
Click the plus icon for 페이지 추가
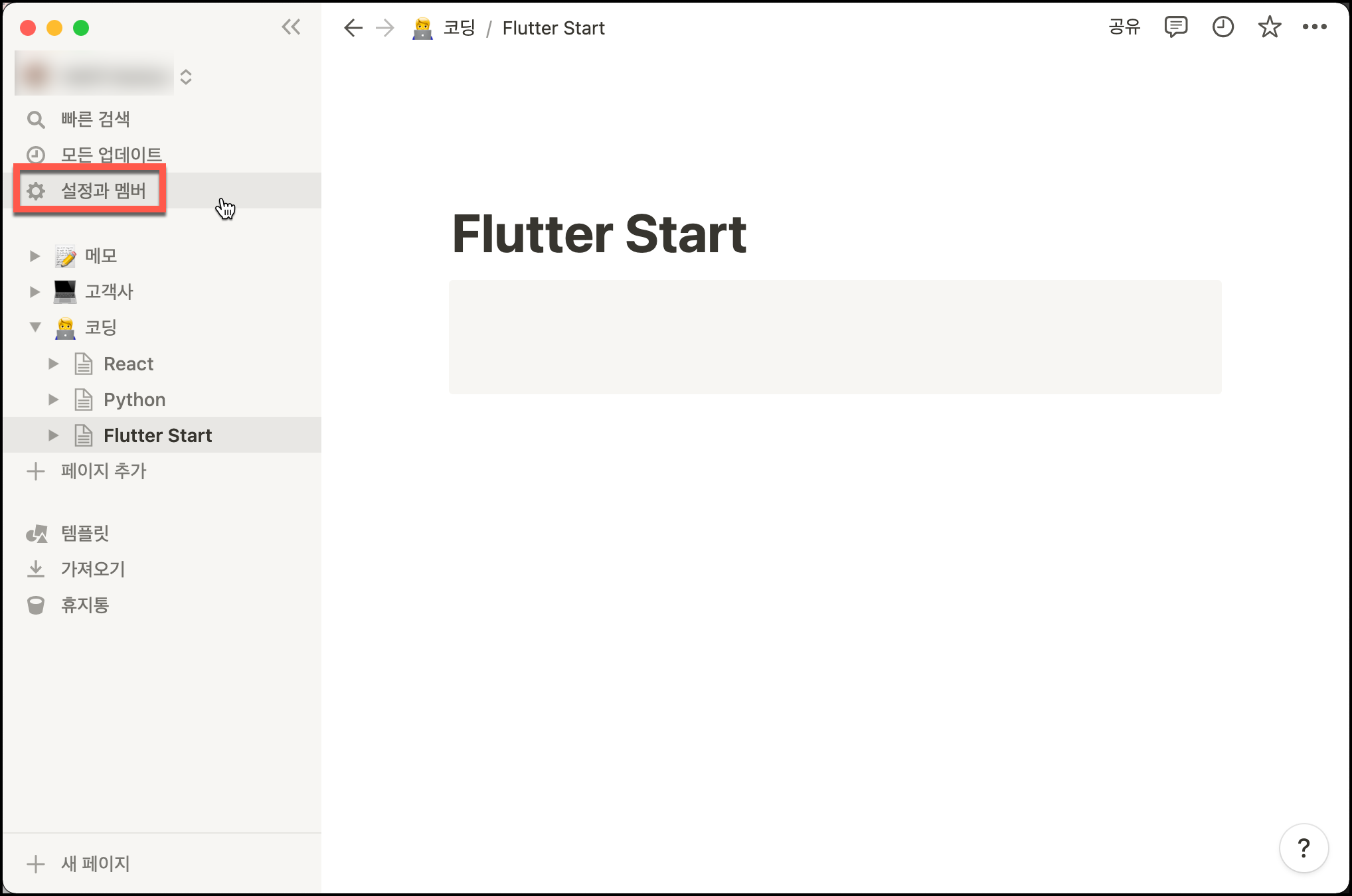click(x=36, y=471)
